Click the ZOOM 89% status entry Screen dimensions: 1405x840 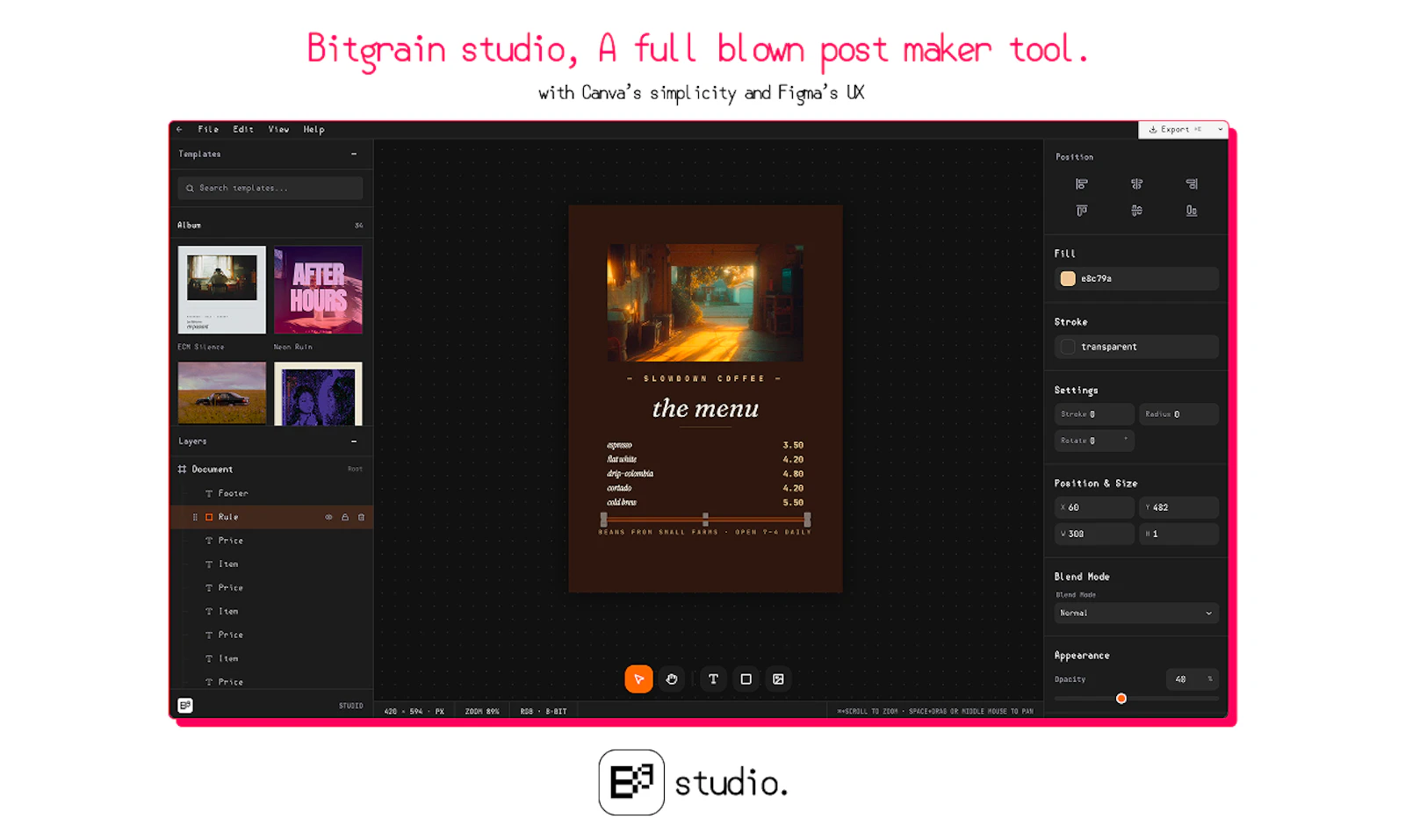tap(482, 711)
